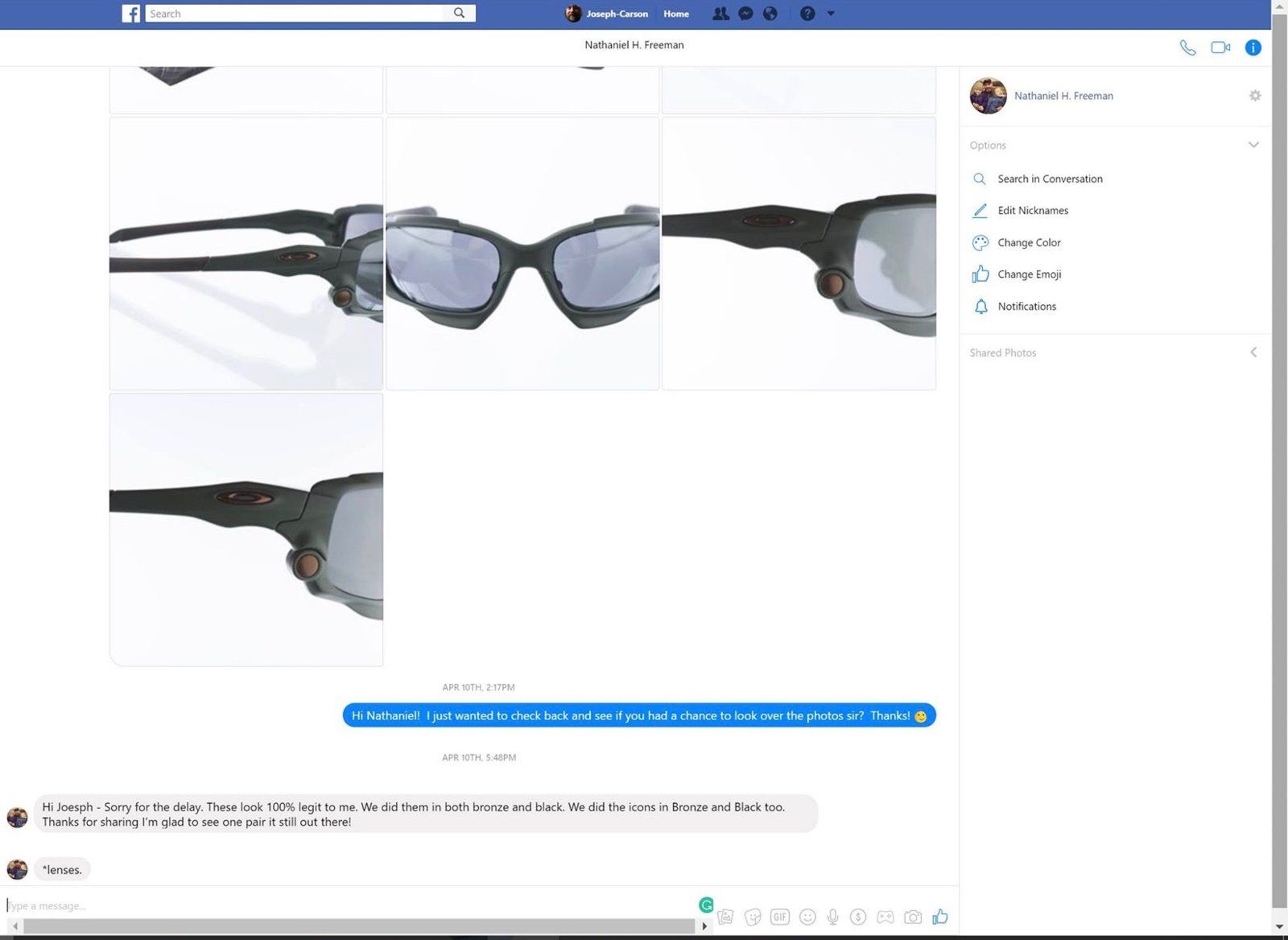Click the microphone voice clip icon
Screen dimensions: 1288x940
833,917
